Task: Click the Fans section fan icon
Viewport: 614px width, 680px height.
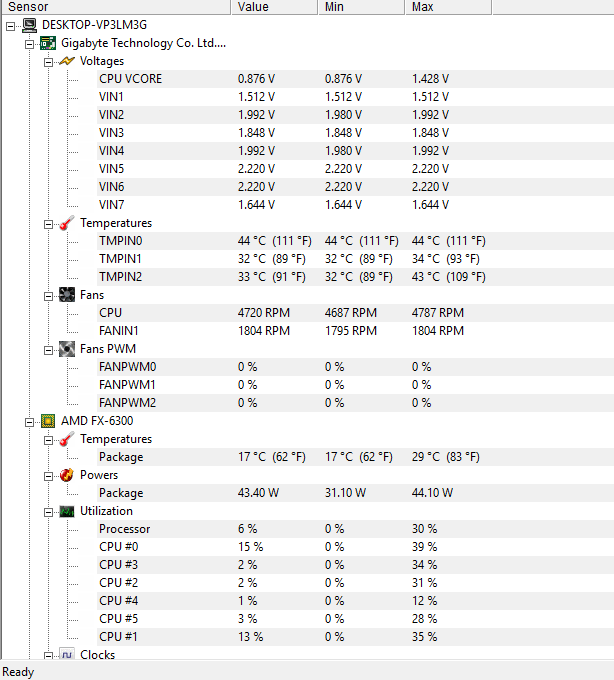Action: tap(67, 295)
